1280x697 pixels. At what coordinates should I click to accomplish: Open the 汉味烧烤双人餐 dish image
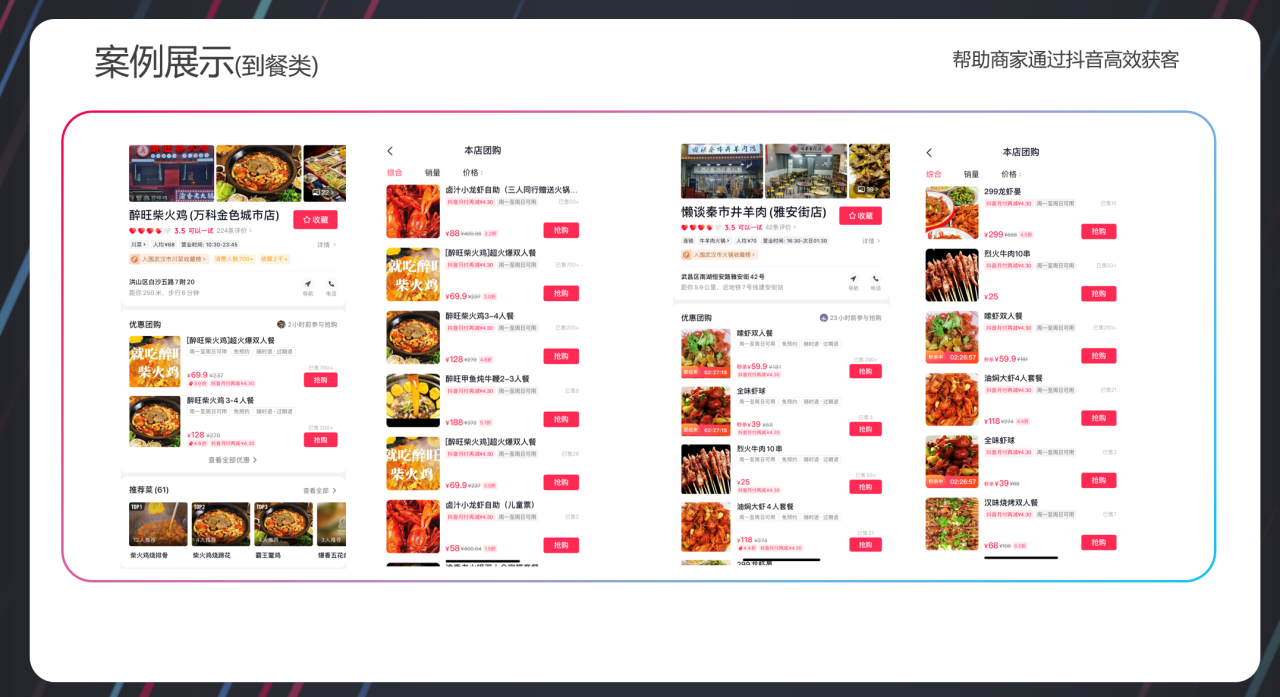pyautogui.click(x=952, y=524)
